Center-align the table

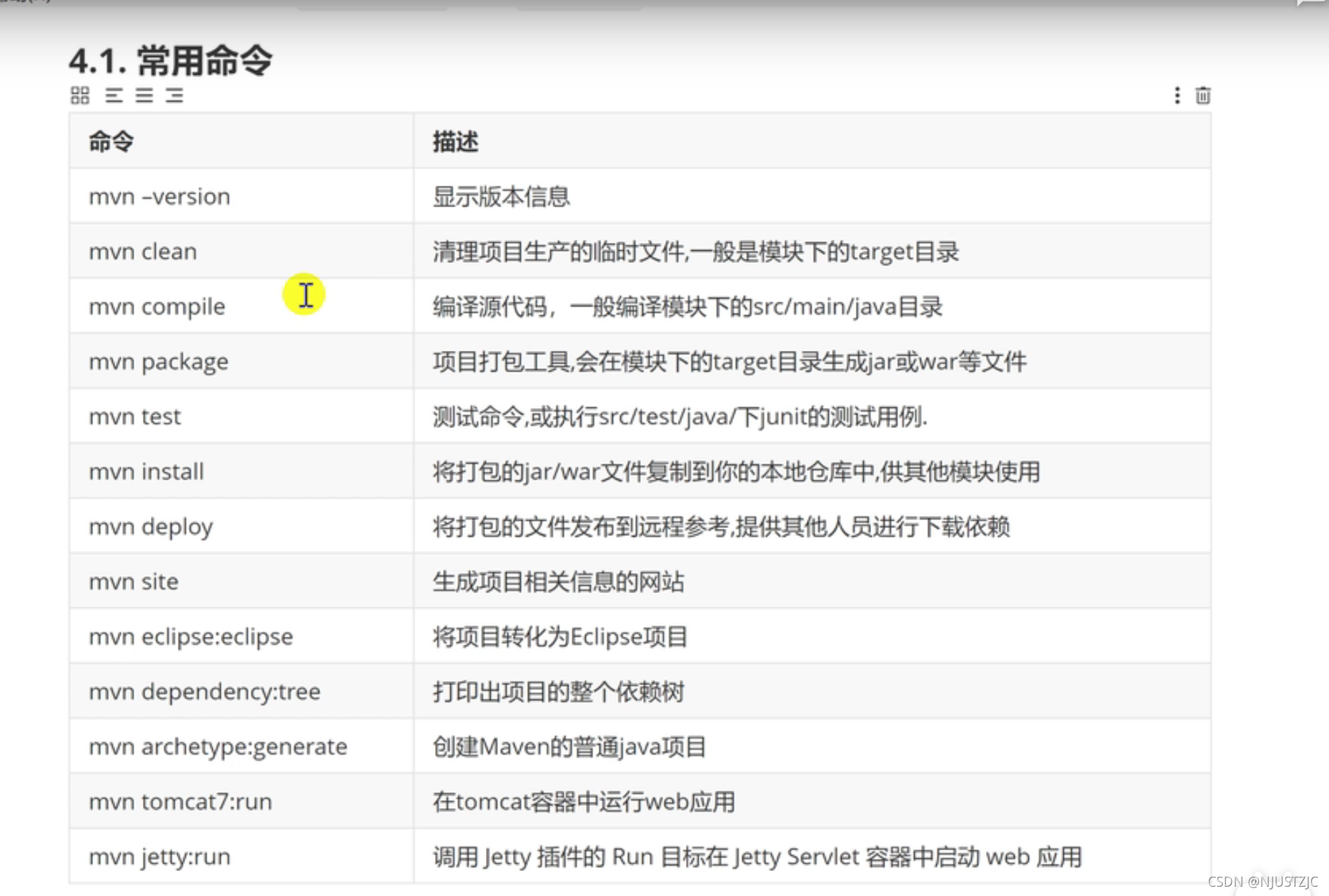[x=144, y=95]
